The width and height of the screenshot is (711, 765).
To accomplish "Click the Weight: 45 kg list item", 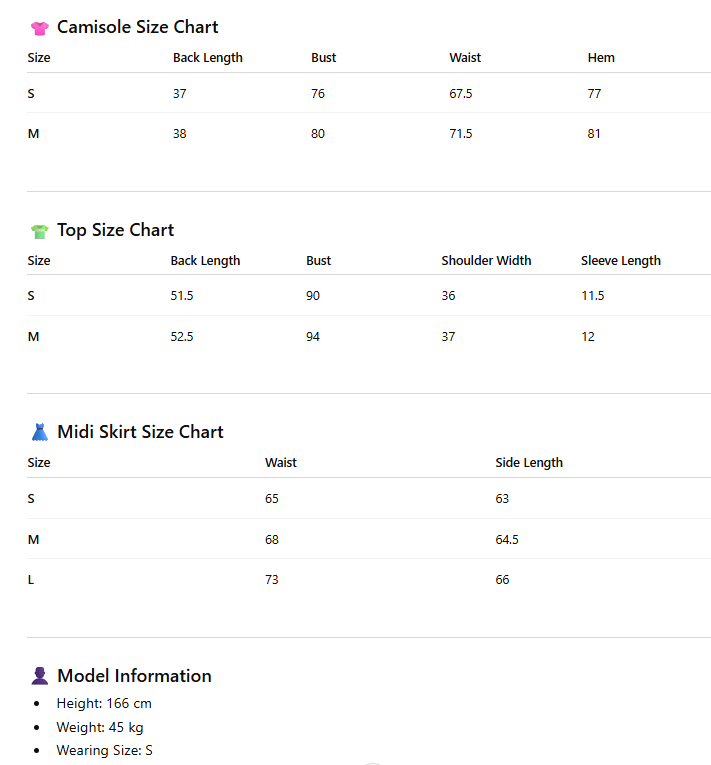I will pos(100,727).
